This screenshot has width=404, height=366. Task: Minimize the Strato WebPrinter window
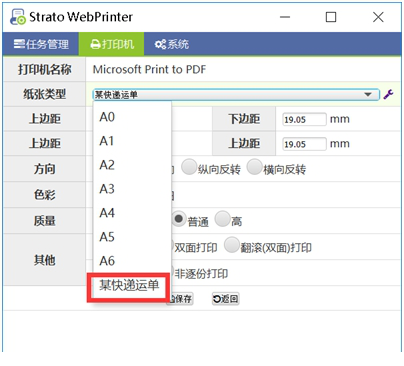coord(285,17)
